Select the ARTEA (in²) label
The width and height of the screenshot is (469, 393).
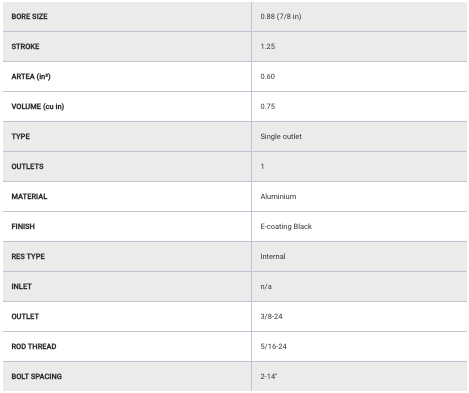click(x=31, y=76)
